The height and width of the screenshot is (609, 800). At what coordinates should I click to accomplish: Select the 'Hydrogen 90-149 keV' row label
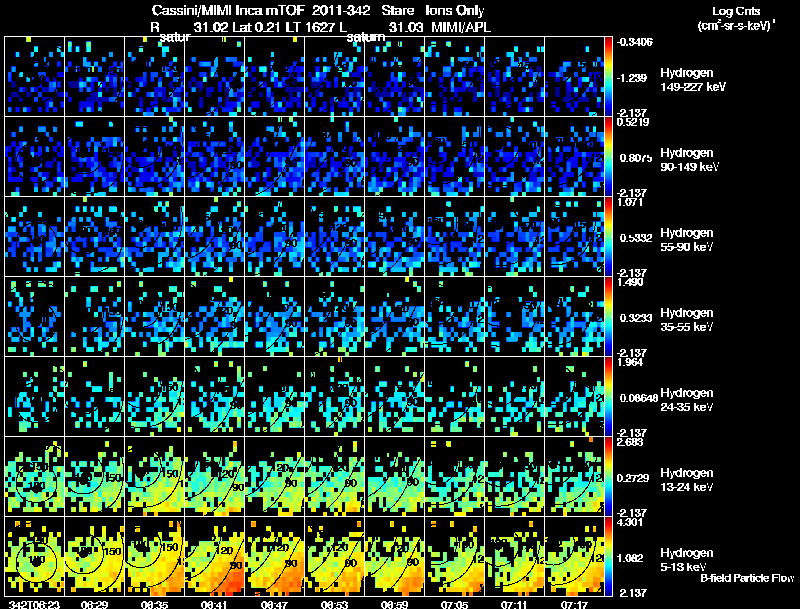[689, 160]
